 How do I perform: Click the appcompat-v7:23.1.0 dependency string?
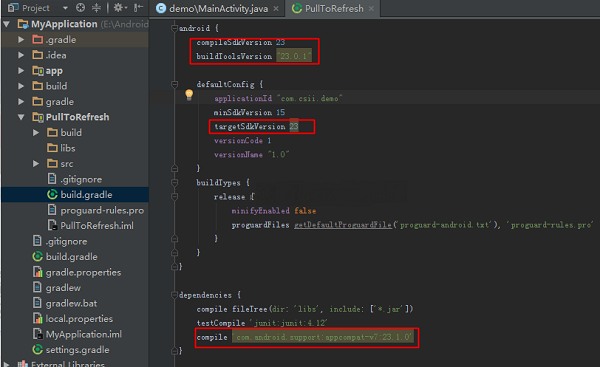click(323, 337)
